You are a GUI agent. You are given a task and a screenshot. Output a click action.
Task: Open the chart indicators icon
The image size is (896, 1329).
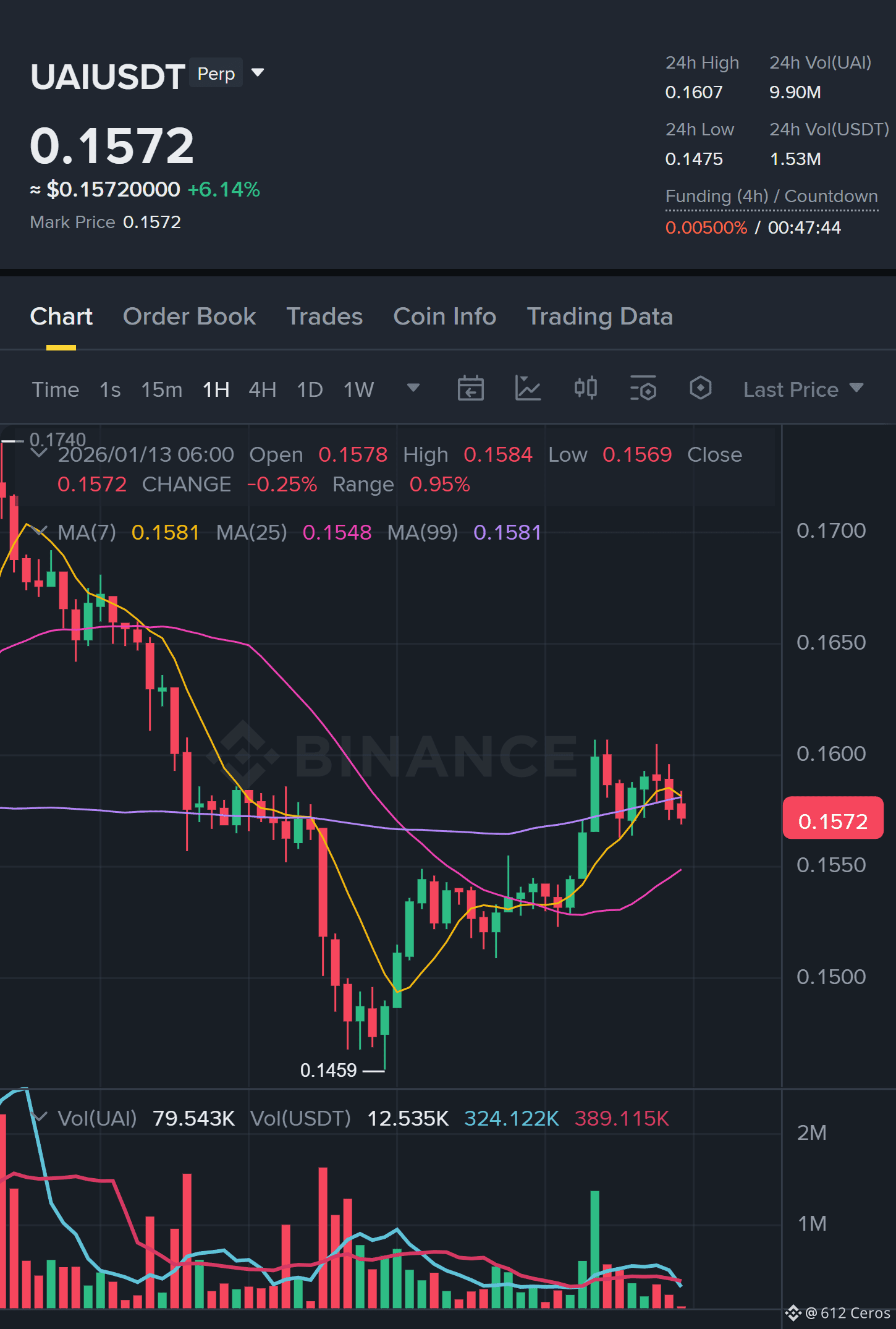pos(528,389)
